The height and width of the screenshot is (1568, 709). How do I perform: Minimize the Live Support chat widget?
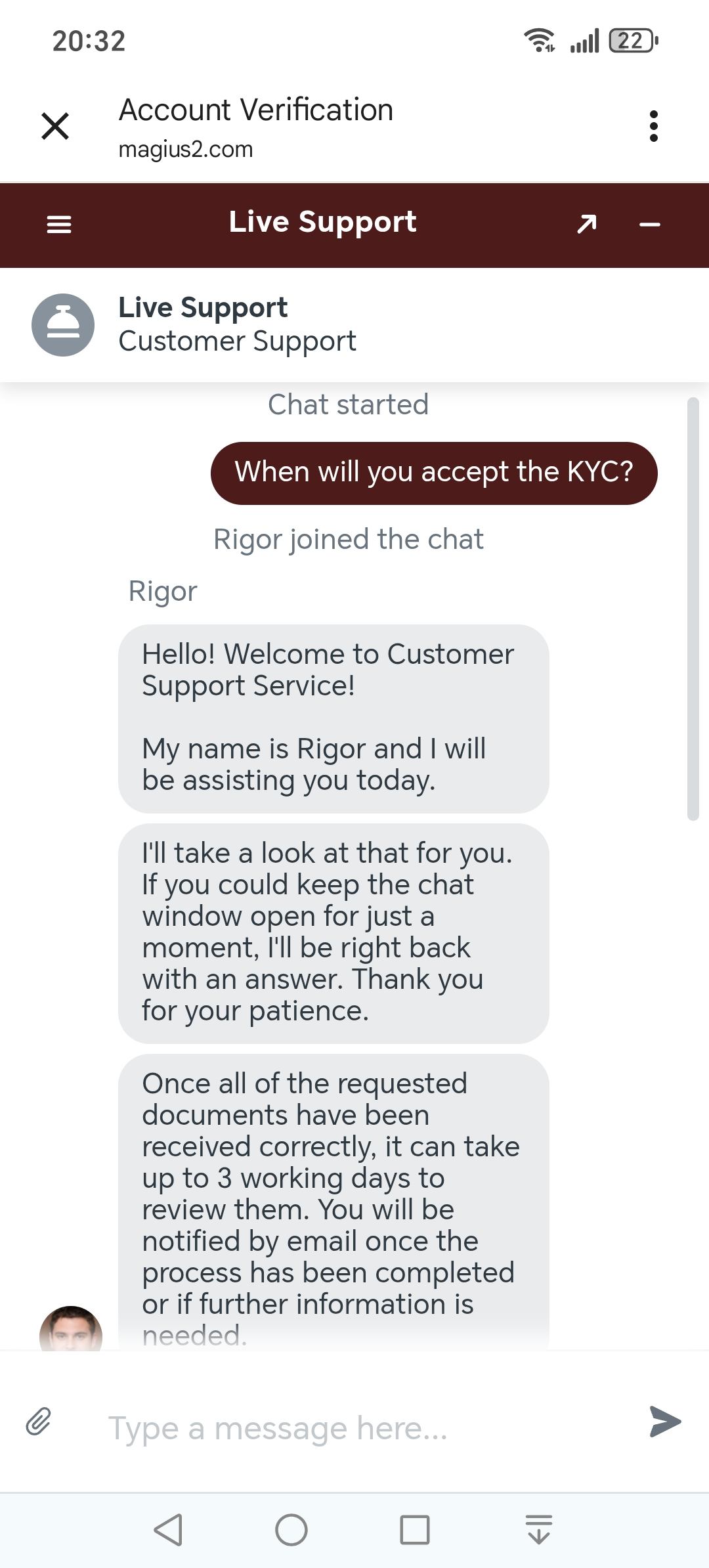point(649,225)
